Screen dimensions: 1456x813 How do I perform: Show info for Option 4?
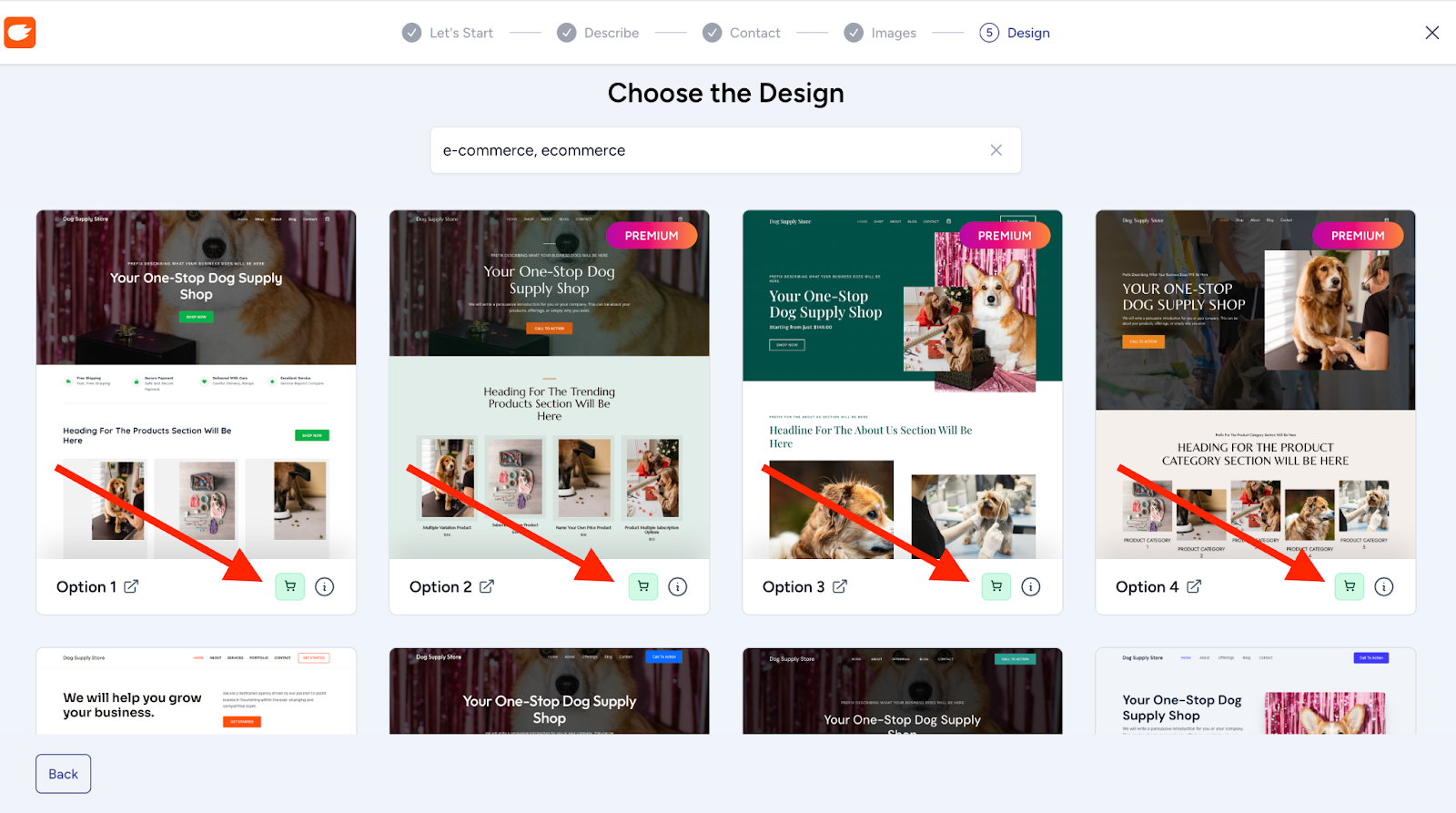pyautogui.click(x=1384, y=587)
